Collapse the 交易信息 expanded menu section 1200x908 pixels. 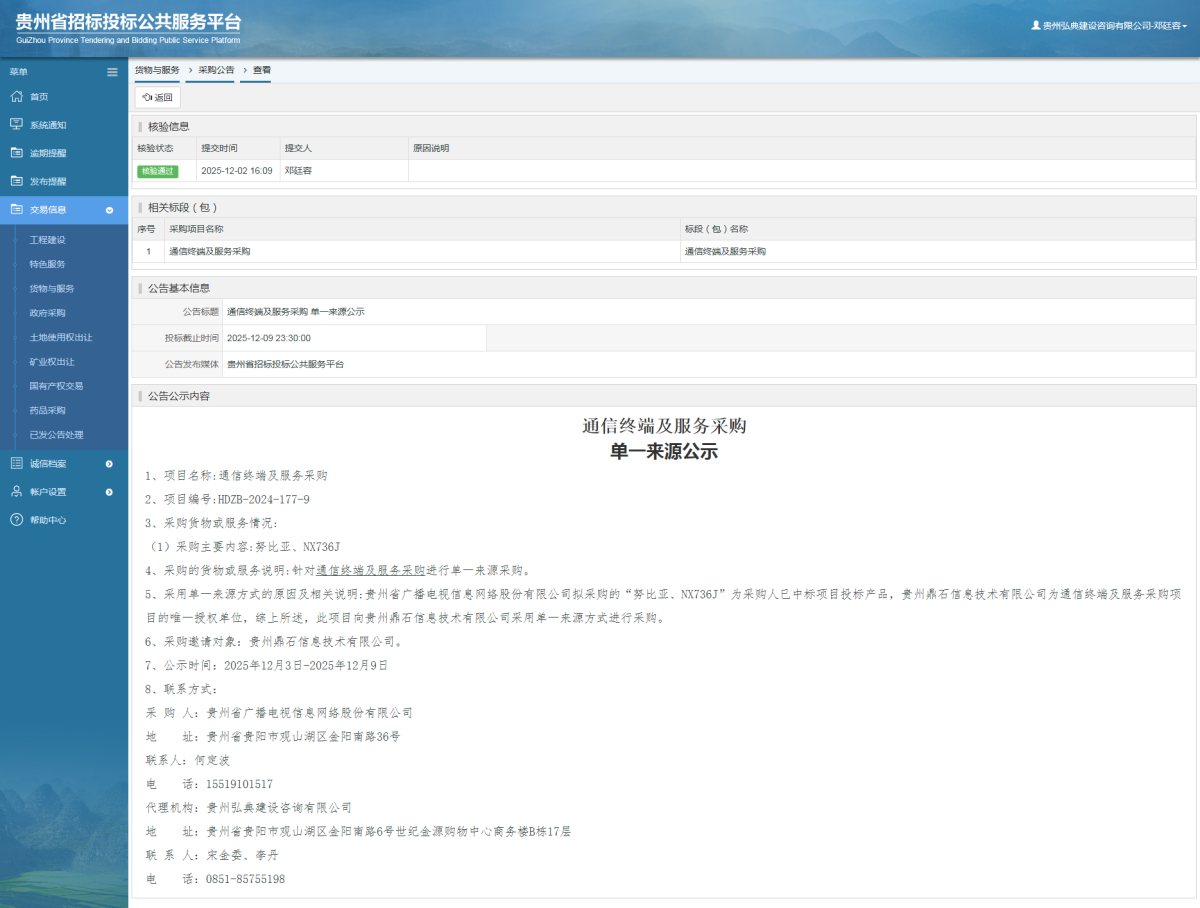click(110, 210)
